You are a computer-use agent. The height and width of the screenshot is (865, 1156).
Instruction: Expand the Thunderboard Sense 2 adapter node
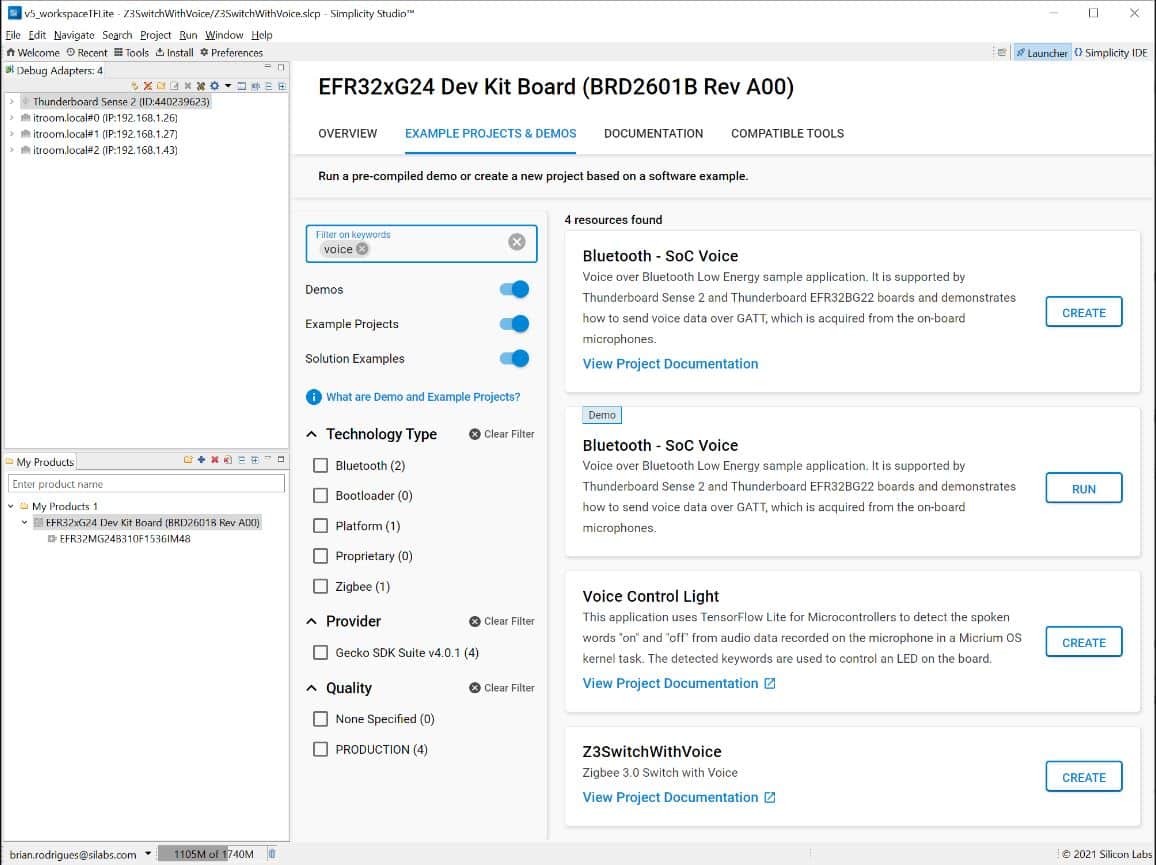click(x=12, y=102)
